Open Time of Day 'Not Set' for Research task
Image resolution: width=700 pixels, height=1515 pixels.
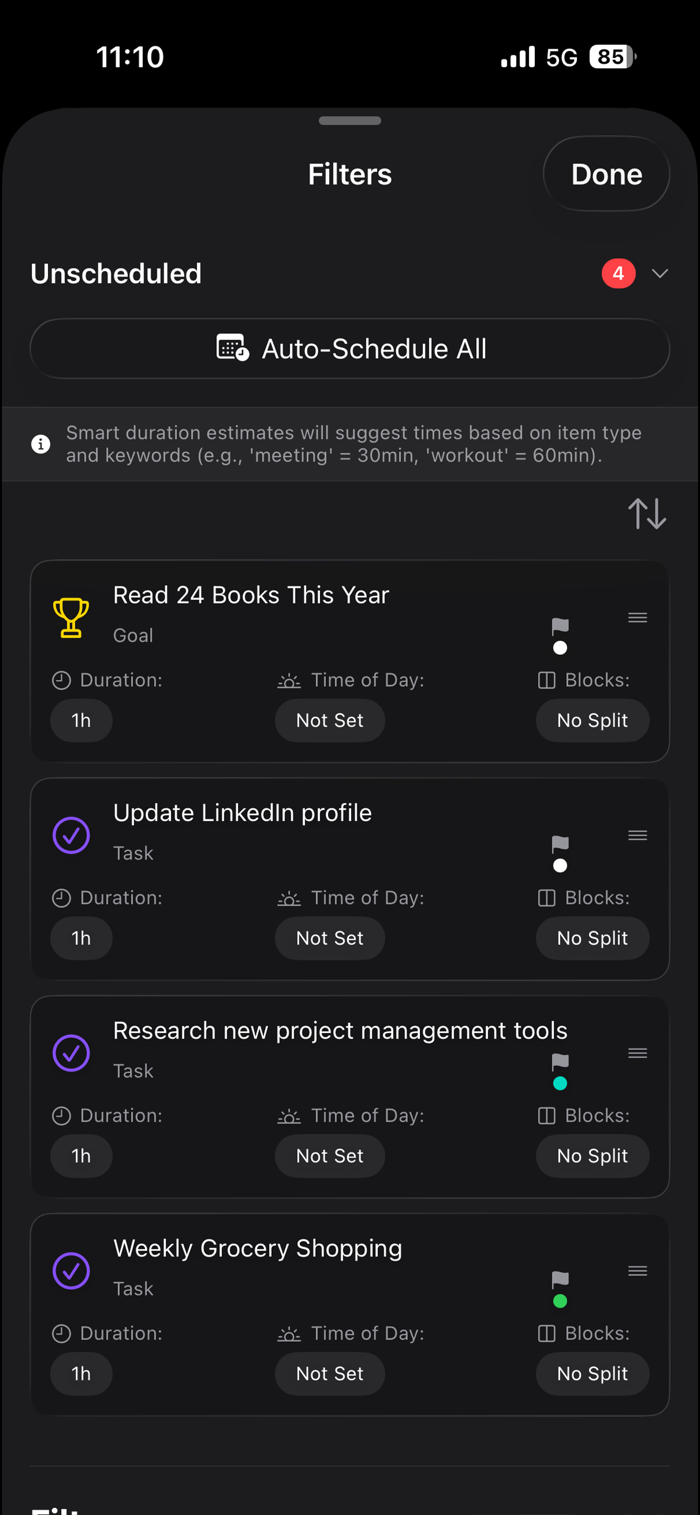coord(330,1156)
